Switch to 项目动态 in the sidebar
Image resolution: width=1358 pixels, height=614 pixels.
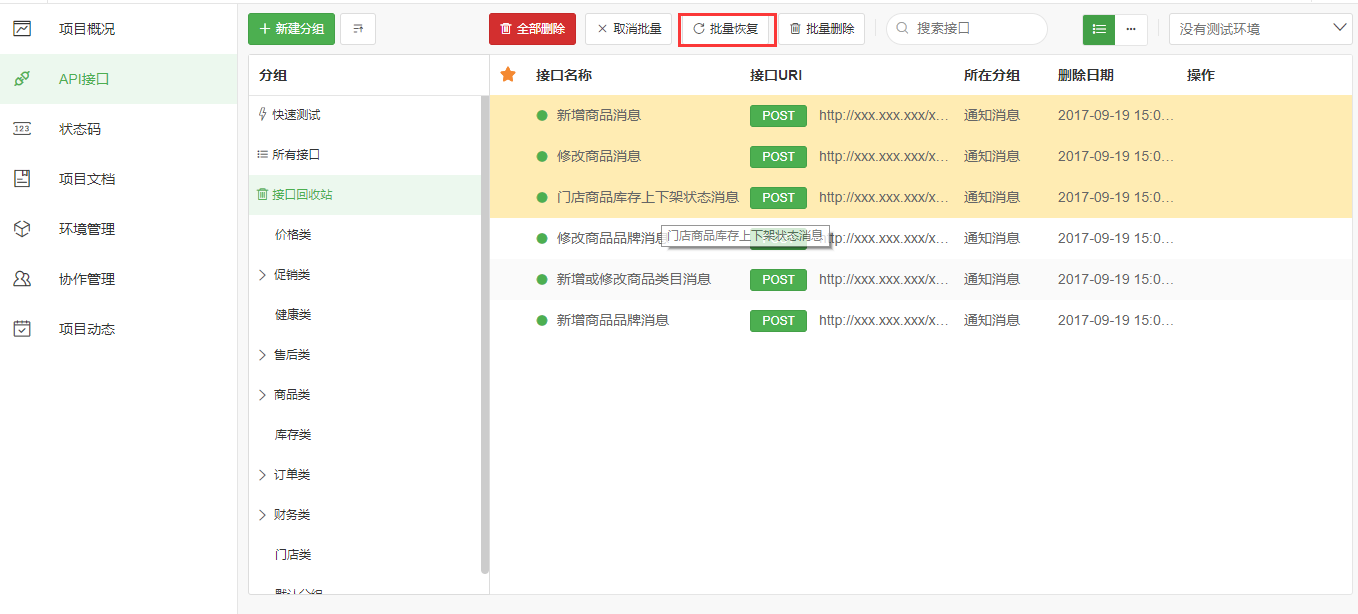click(22, 328)
